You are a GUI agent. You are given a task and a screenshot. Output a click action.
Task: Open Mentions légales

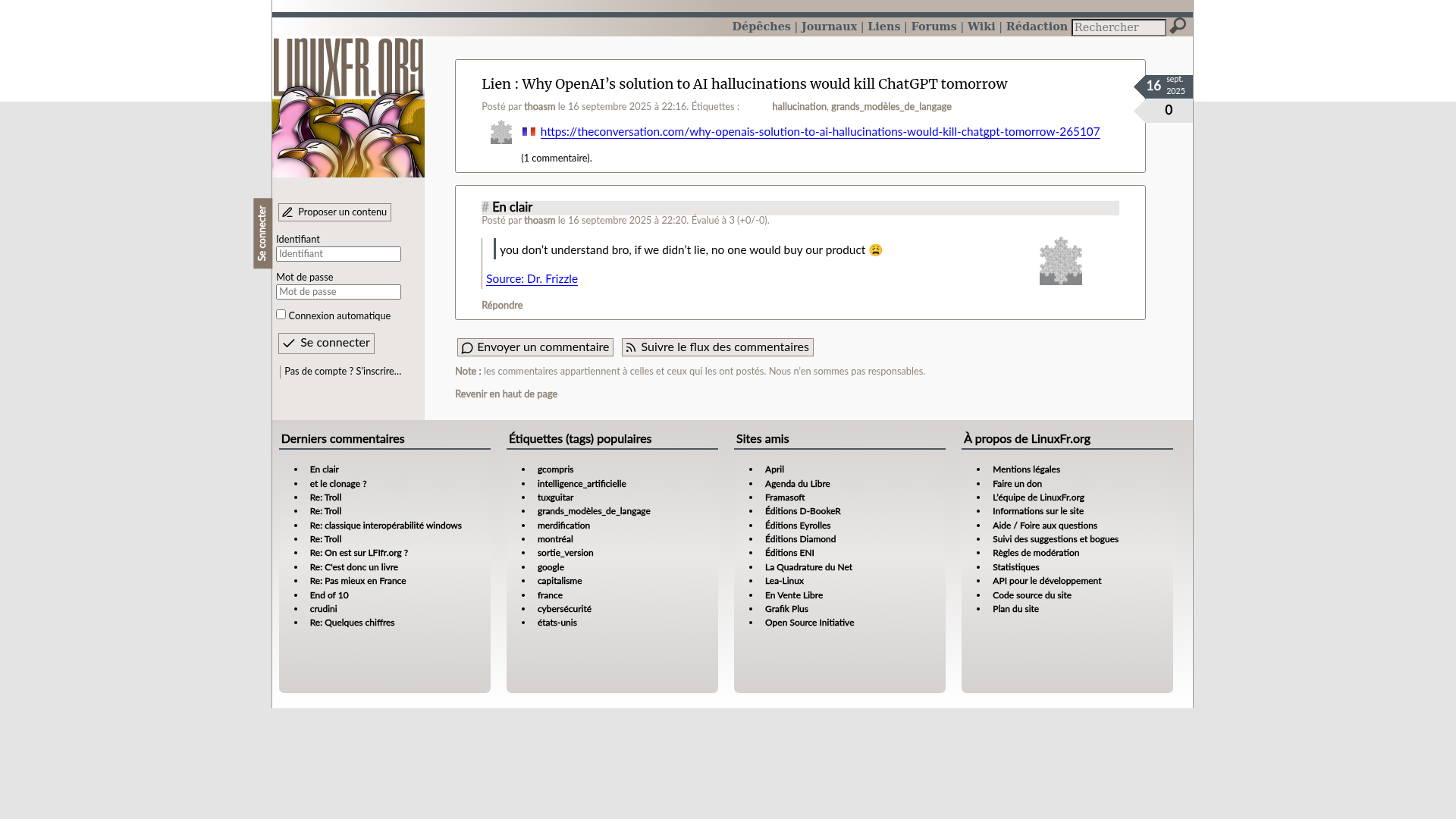click(1026, 470)
